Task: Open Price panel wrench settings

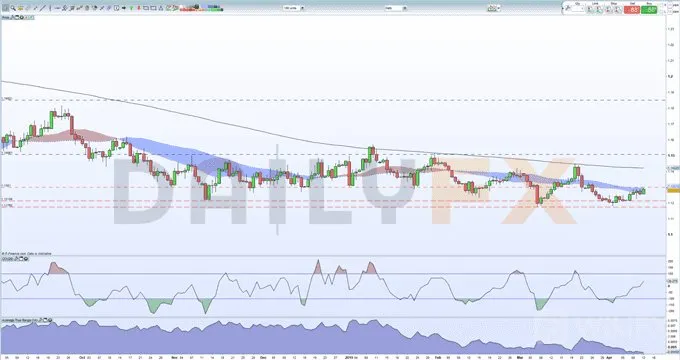Action: 13,17
